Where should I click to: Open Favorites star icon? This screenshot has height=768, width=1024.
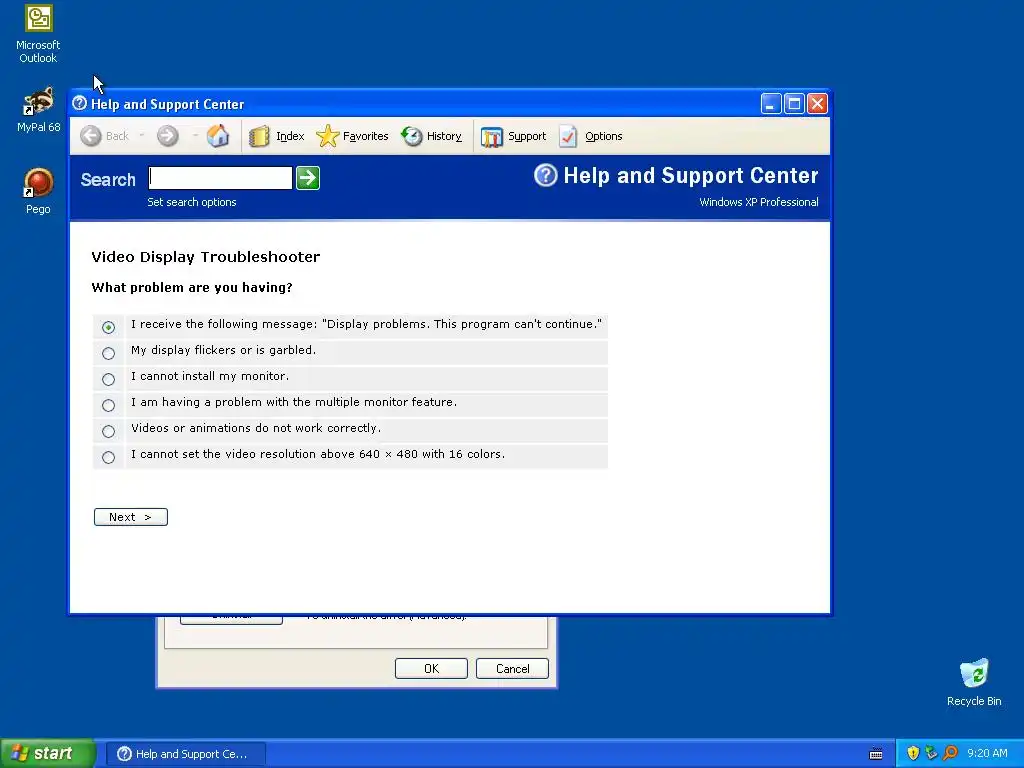point(327,136)
